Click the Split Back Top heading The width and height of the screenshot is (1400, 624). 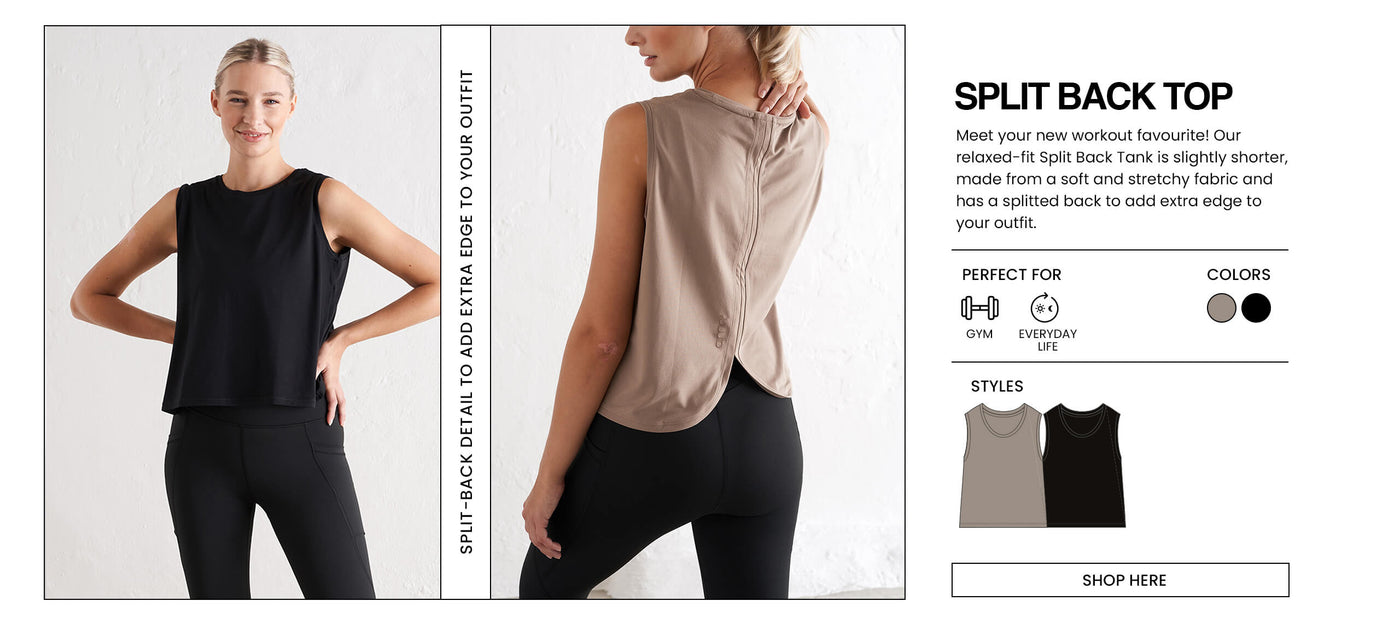1093,96
